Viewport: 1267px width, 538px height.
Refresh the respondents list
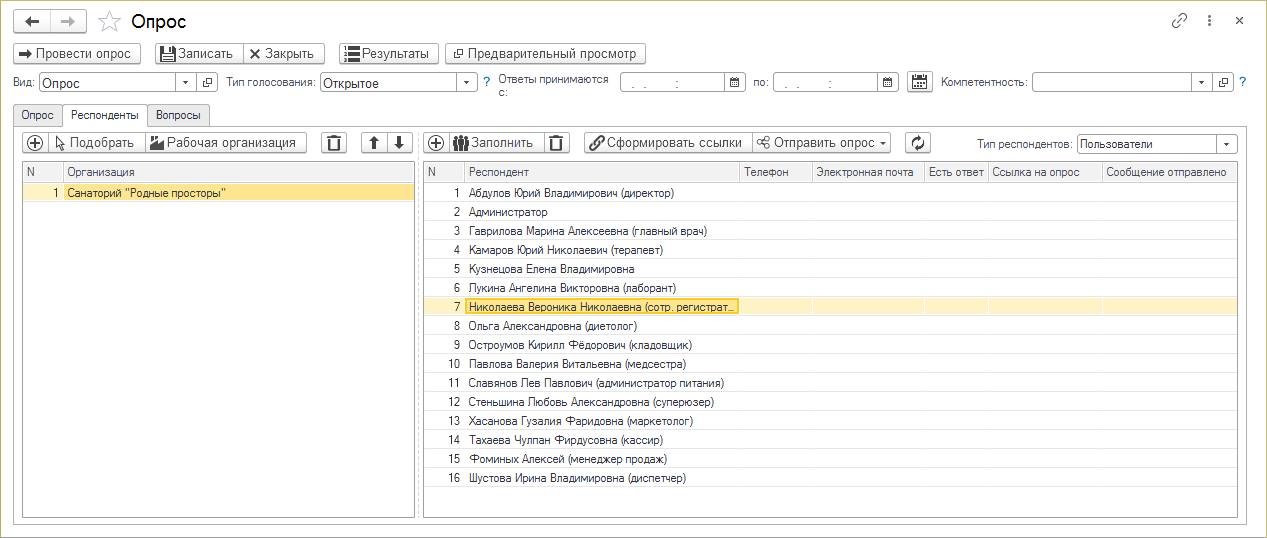click(917, 143)
